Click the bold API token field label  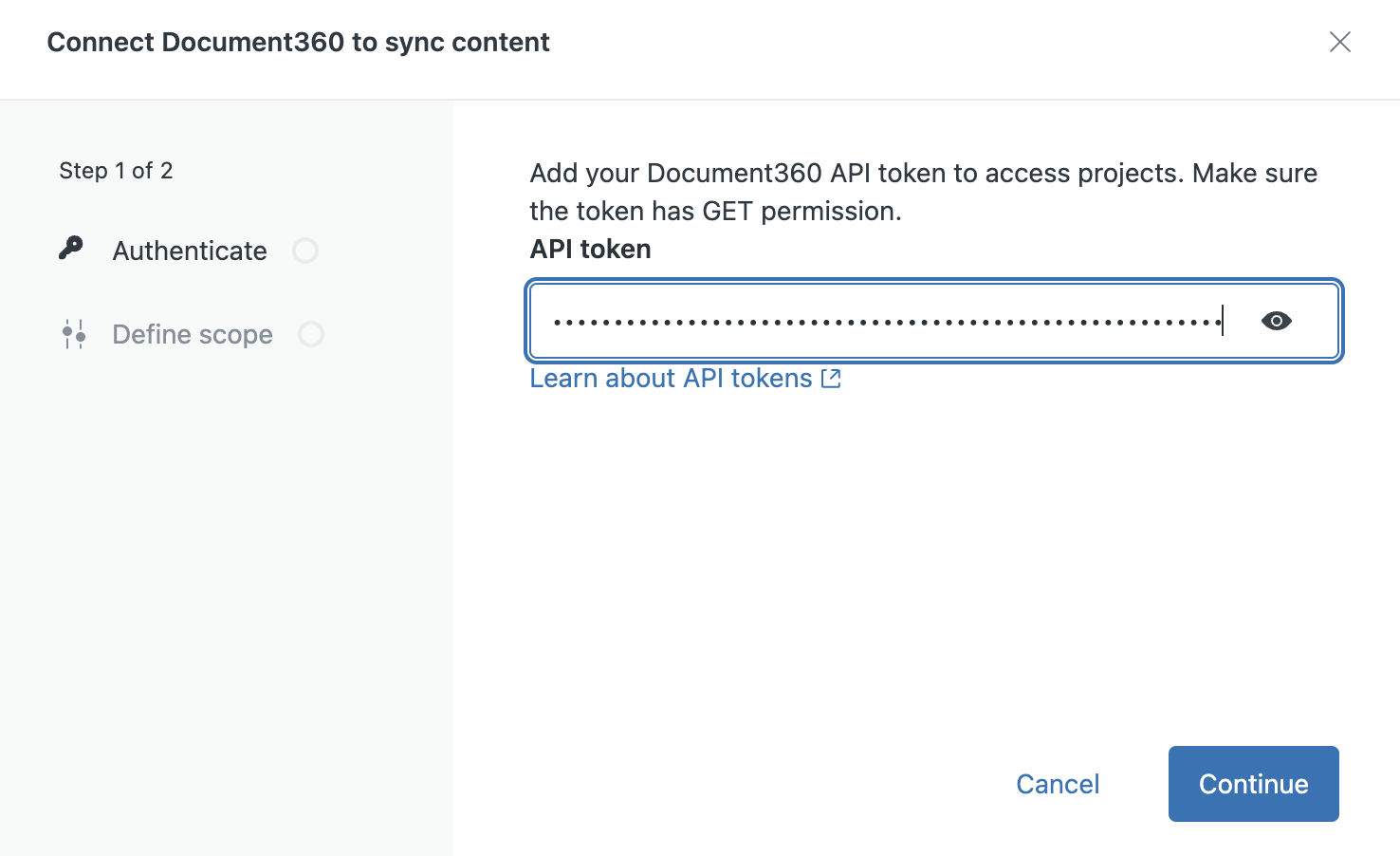[590, 249]
